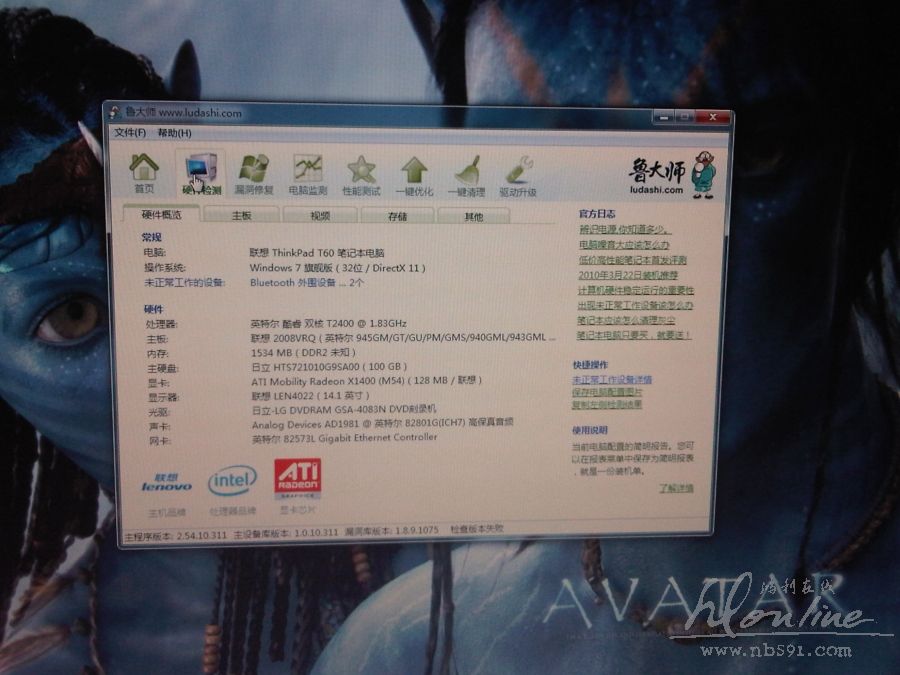
Task: Close the 鲁大师 window
Action: [x=712, y=117]
